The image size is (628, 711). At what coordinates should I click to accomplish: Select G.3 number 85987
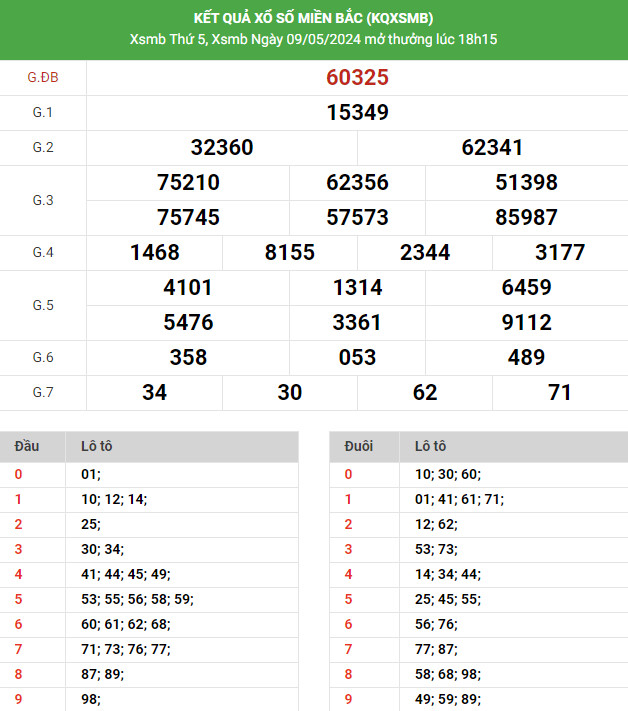point(526,217)
